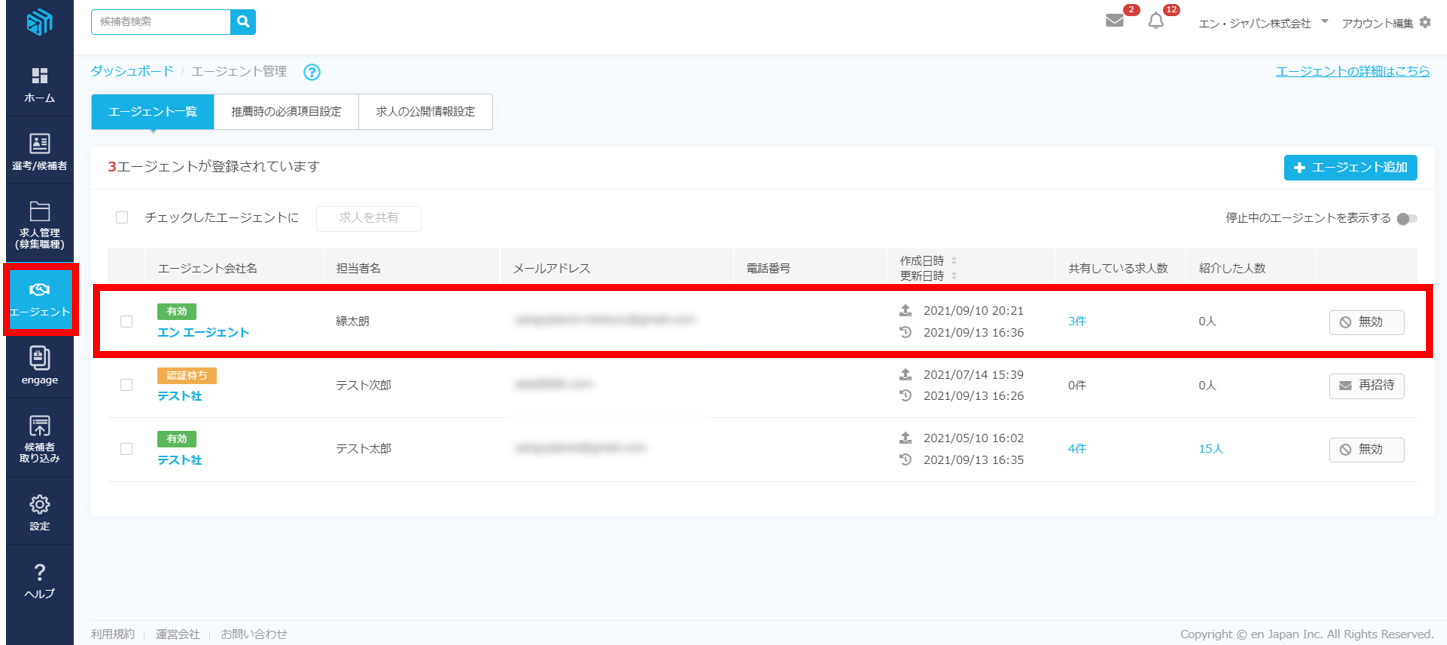The image size is (1447, 645).
Task: Open the 選考/候補者 sidebar icon
Action: tap(40, 144)
